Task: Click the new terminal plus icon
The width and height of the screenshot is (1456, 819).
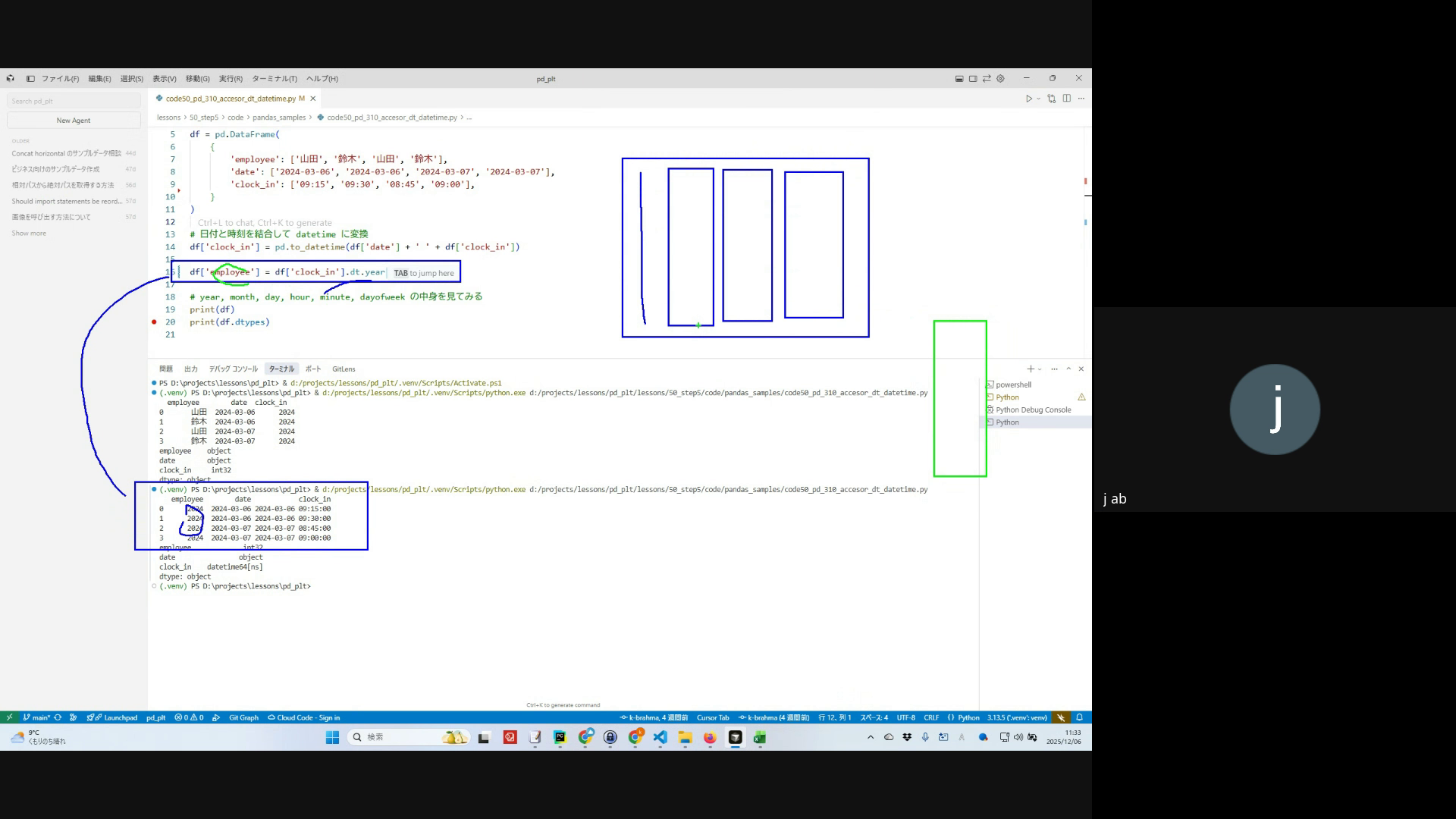Action: [x=1030, y=369]
